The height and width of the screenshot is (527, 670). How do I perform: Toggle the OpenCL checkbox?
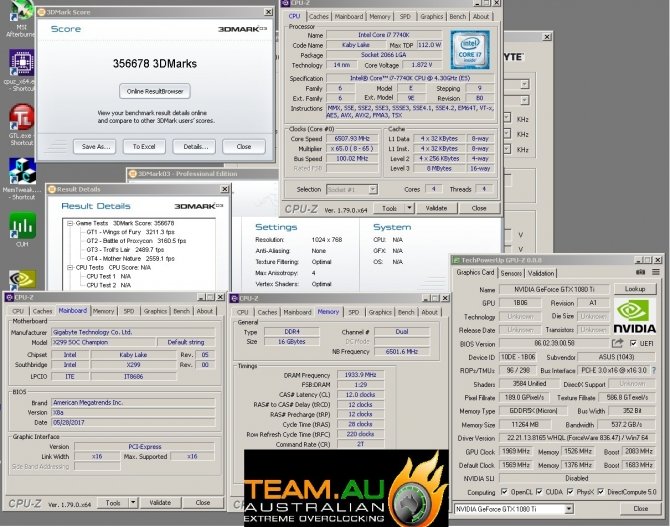(x=504, y=492)
